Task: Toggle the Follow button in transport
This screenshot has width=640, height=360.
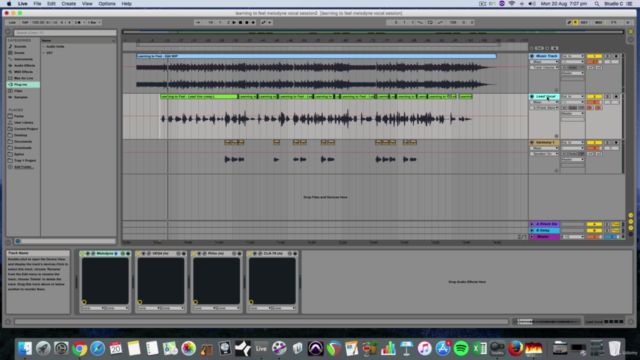Action: click(198, 22)
